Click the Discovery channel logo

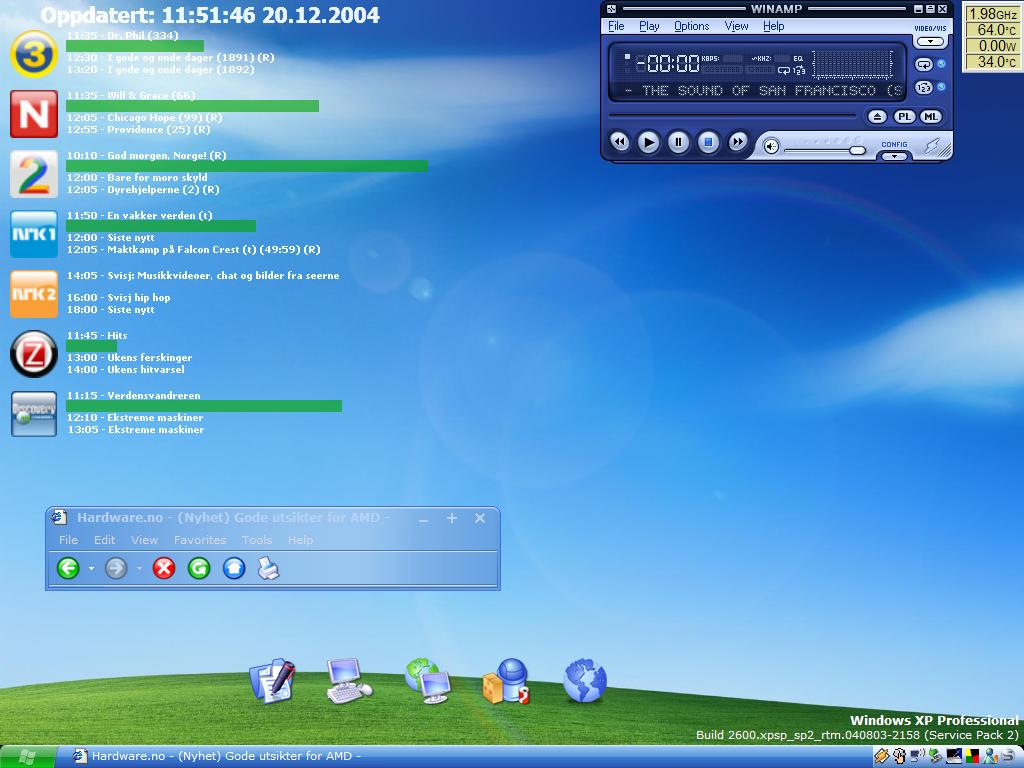pyautogui.click(x=34, y=414)
